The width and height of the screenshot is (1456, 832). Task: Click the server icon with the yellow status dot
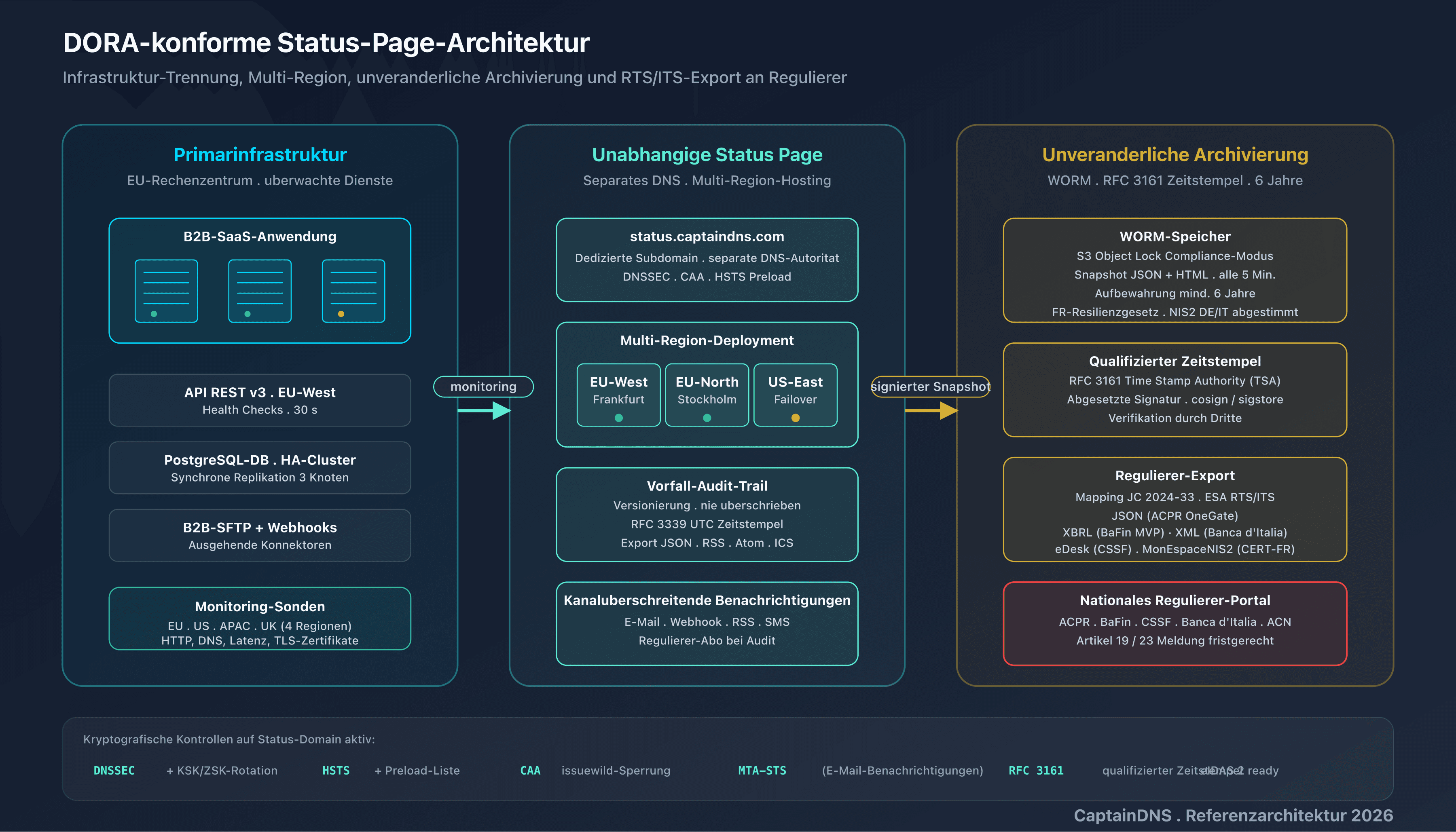click(353, 291)
